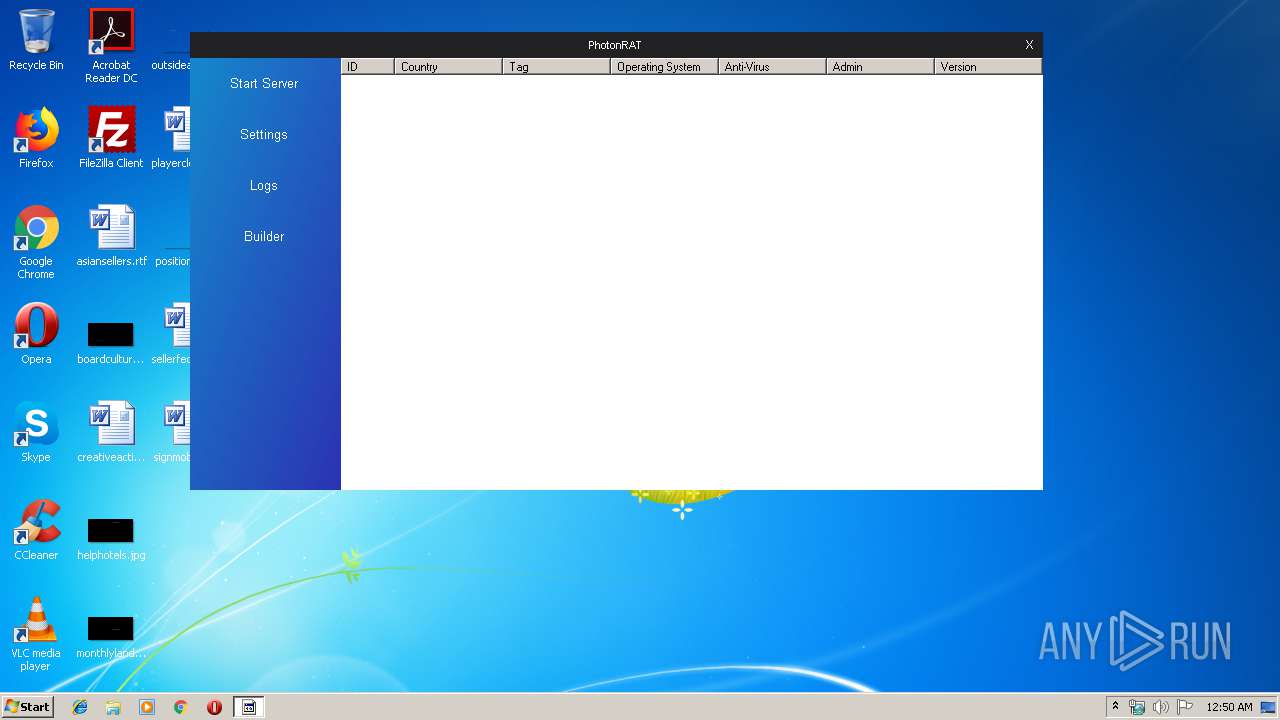This screenshot has height=720, width=1280.
Task: Start the PhotonRAT server
Action: pyautogui.click(x=264, y=83)
